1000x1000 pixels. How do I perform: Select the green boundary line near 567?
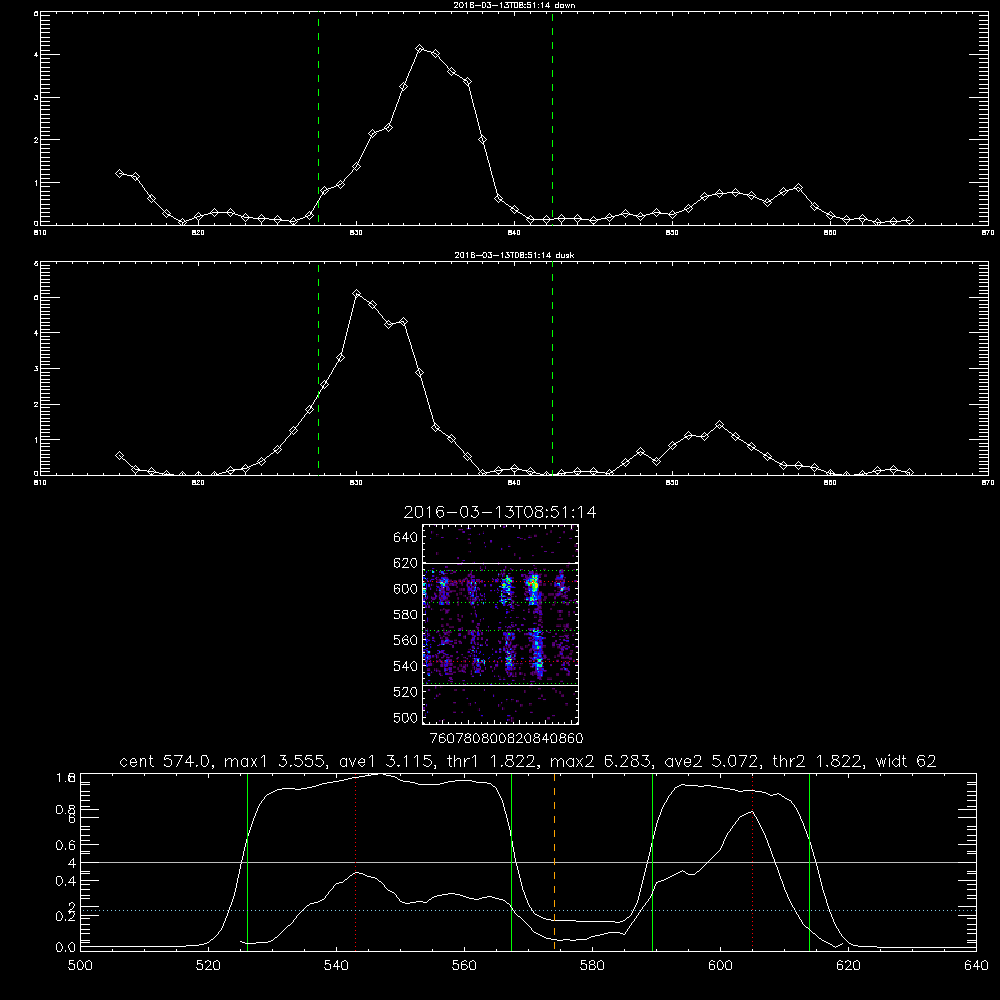pos(511,861)
